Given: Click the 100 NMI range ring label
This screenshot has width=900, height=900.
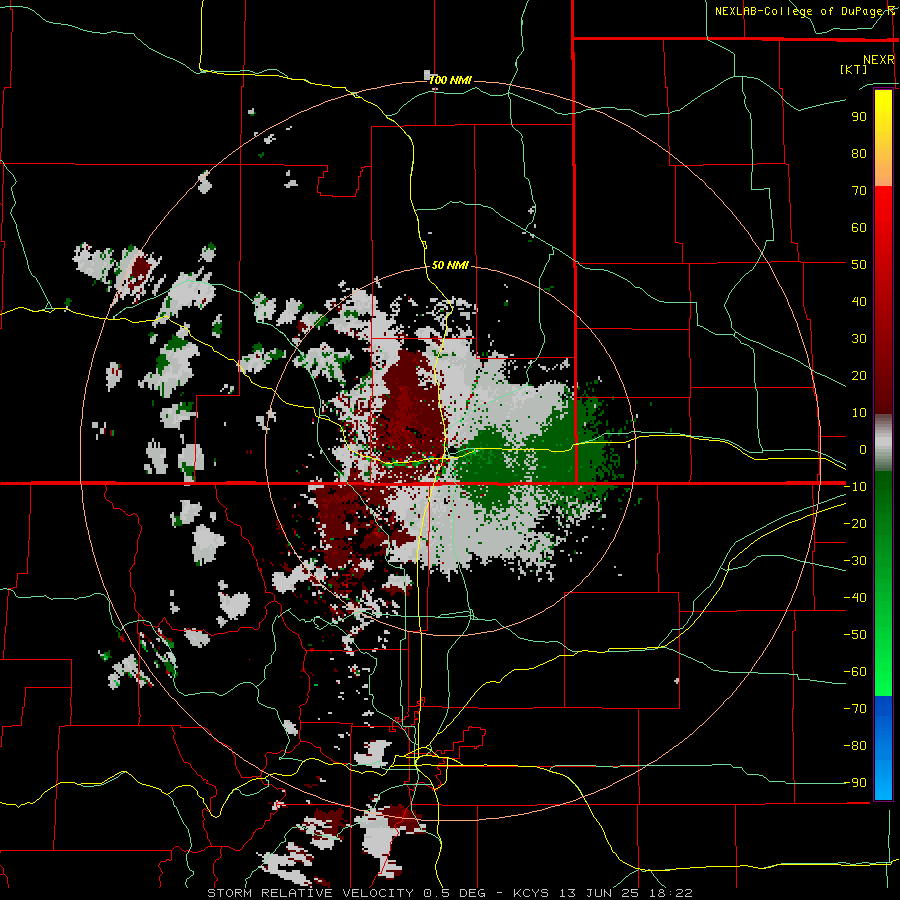Looking at the screenshot, I should pos(451,80).
